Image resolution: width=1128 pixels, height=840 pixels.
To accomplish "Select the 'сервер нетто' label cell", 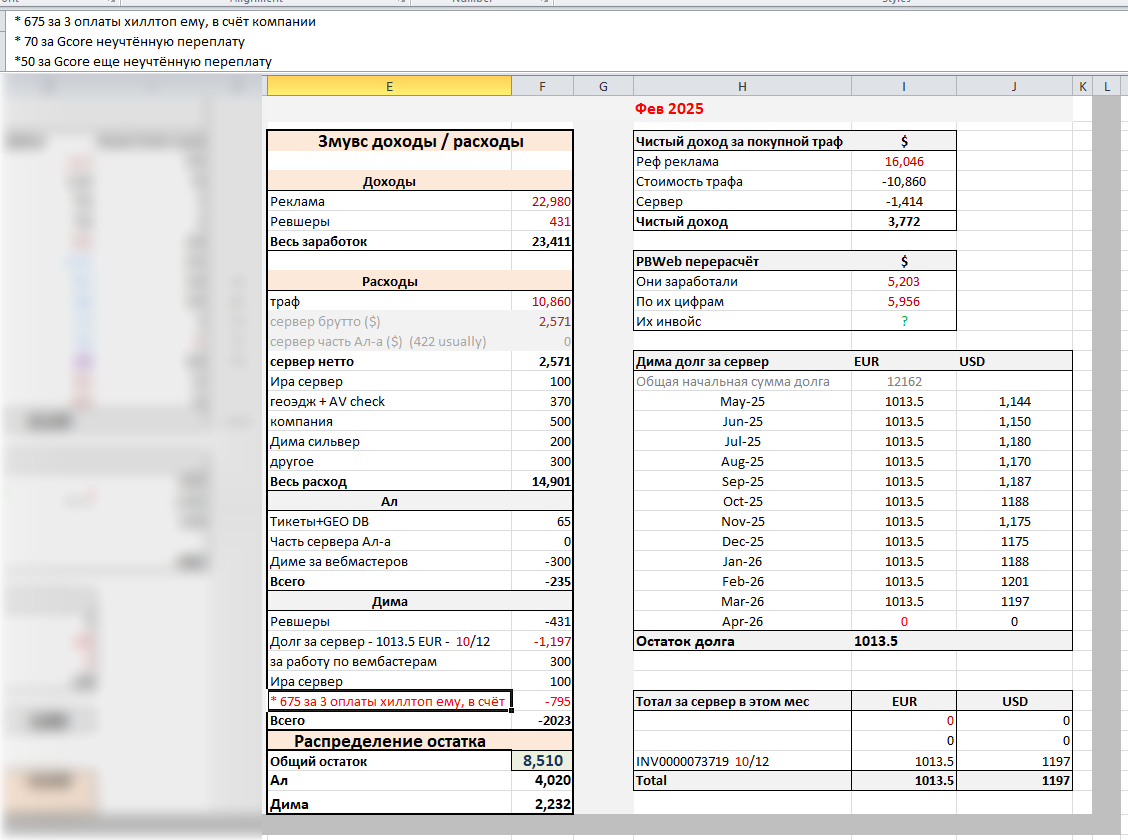I will pyautogui.click(x=312, y=361).
